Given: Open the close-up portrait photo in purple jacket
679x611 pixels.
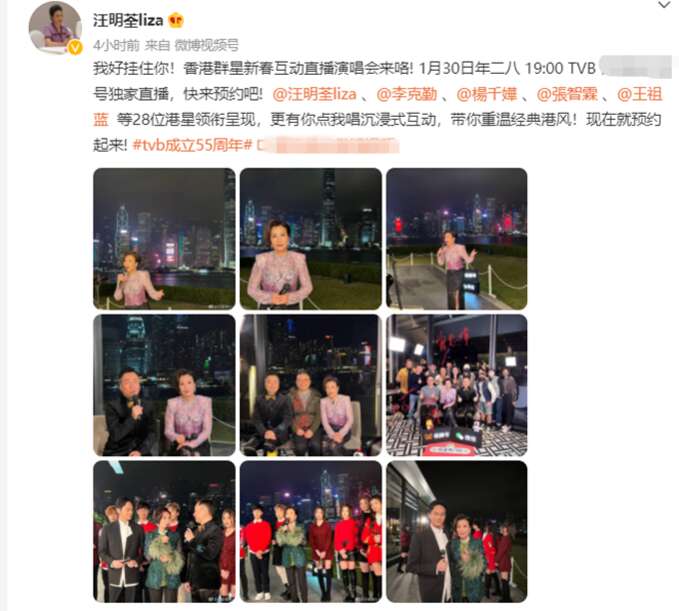Looking at the screenshot, I should click(x=311, y=239).
